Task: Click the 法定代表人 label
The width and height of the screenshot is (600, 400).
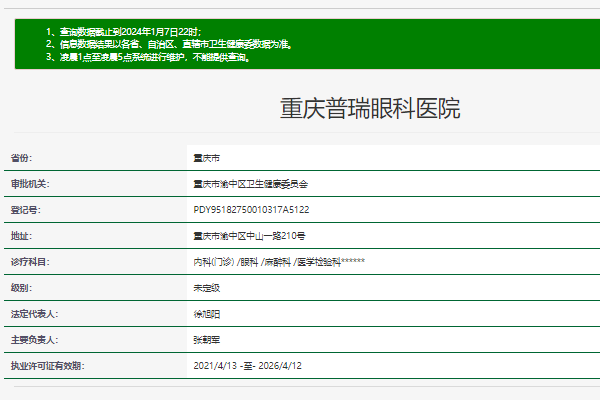Action: (x=34, y=314)
